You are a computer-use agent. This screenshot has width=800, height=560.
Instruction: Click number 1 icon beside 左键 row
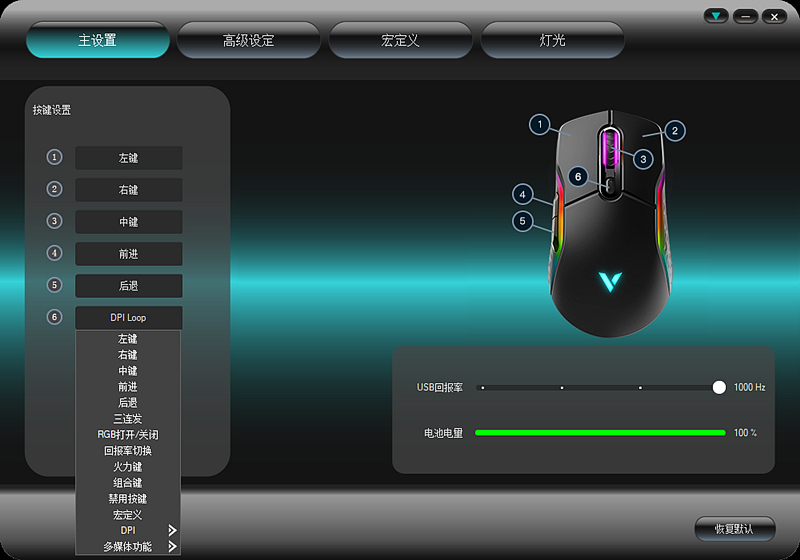pyautogui.click(x=55, y=157)
